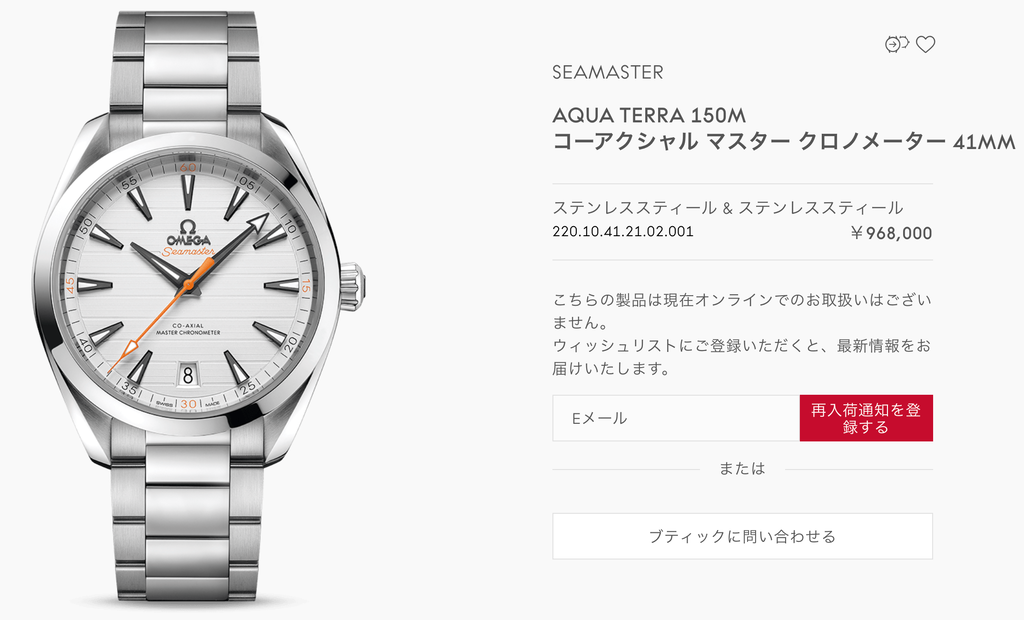The height and width of the screenshot is (620, 1024).
Task: Click the ¥968,000 price
Action: click(891, 233)
